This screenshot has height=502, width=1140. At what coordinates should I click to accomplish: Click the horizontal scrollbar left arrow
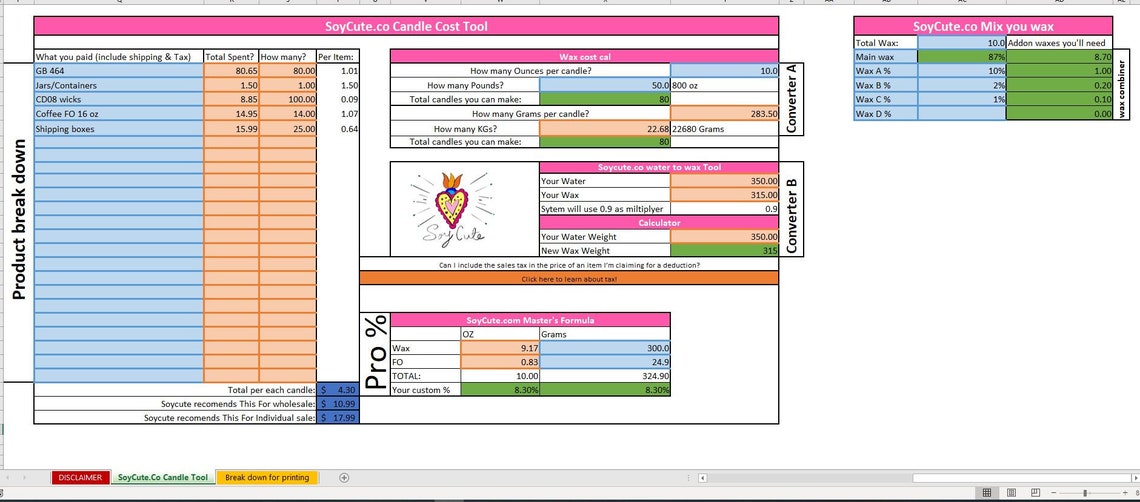(702, 478)
